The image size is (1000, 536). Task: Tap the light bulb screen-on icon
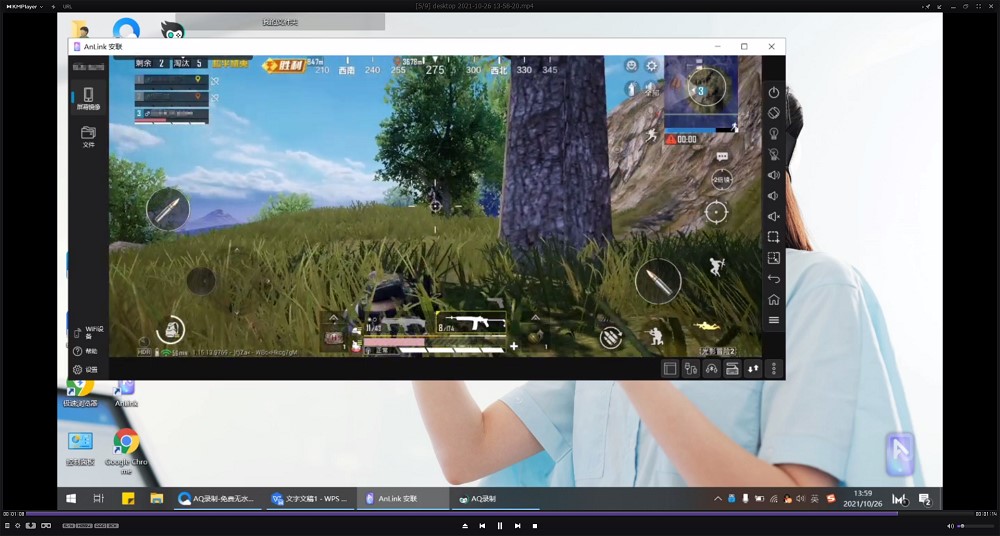[774, 133]
